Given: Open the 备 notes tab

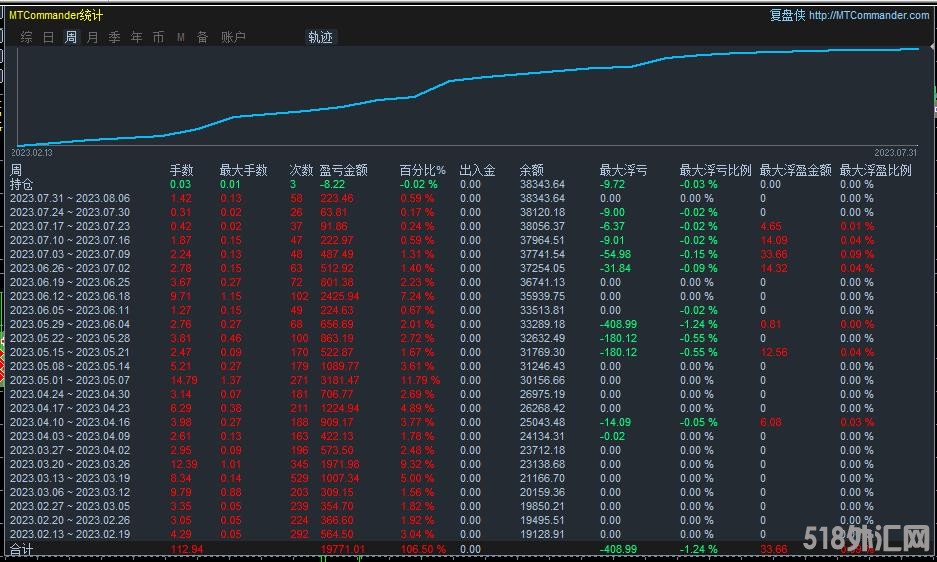Looking at the screenshot, I should pyautogui.click(x=203, y=37).
